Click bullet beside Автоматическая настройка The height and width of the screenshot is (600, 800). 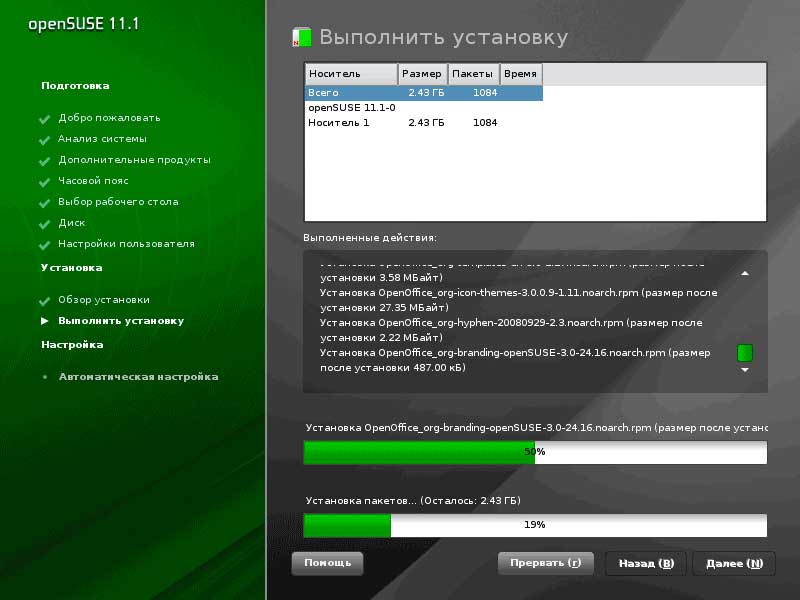(45, 377)
